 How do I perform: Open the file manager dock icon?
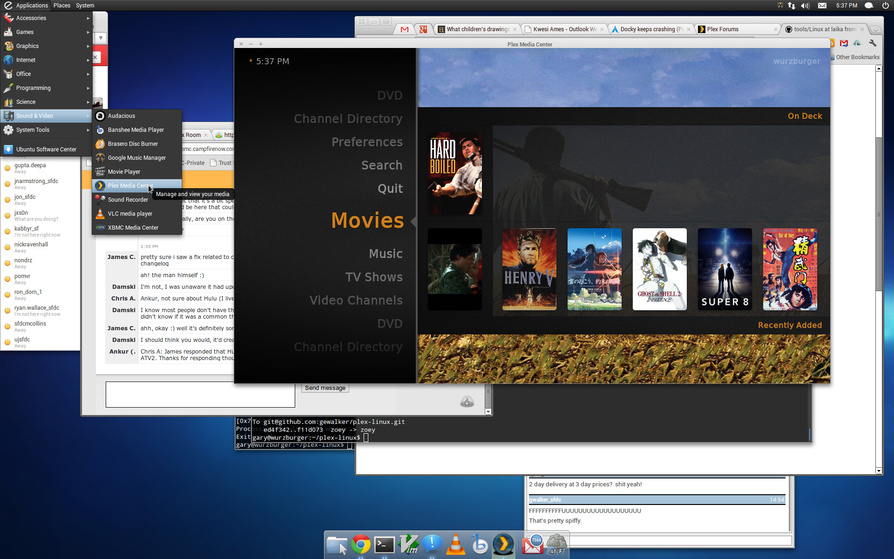(337, 545)
